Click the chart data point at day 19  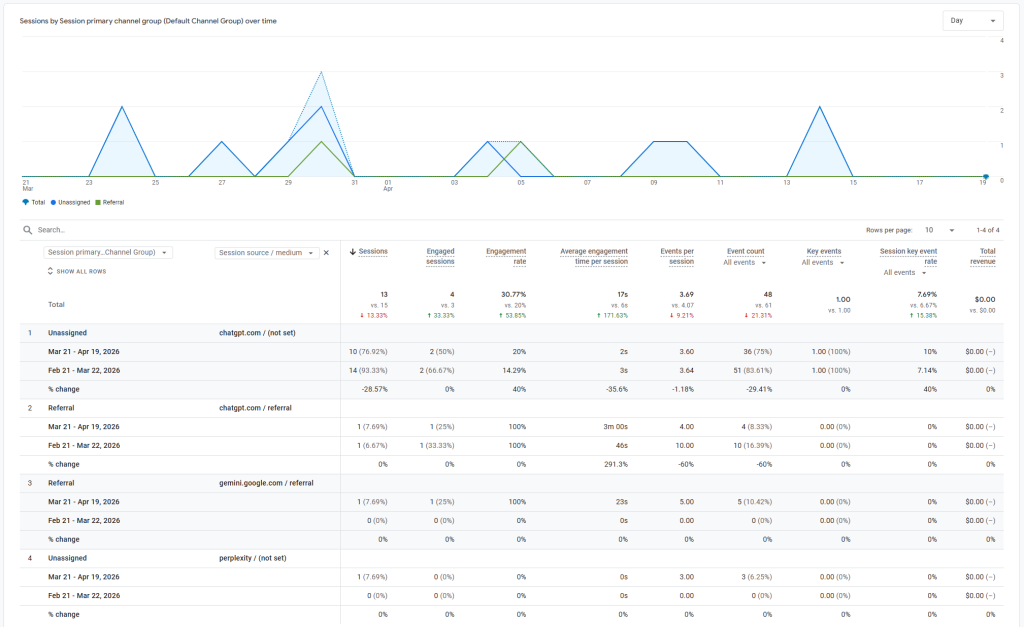click(x=985, y=176)
